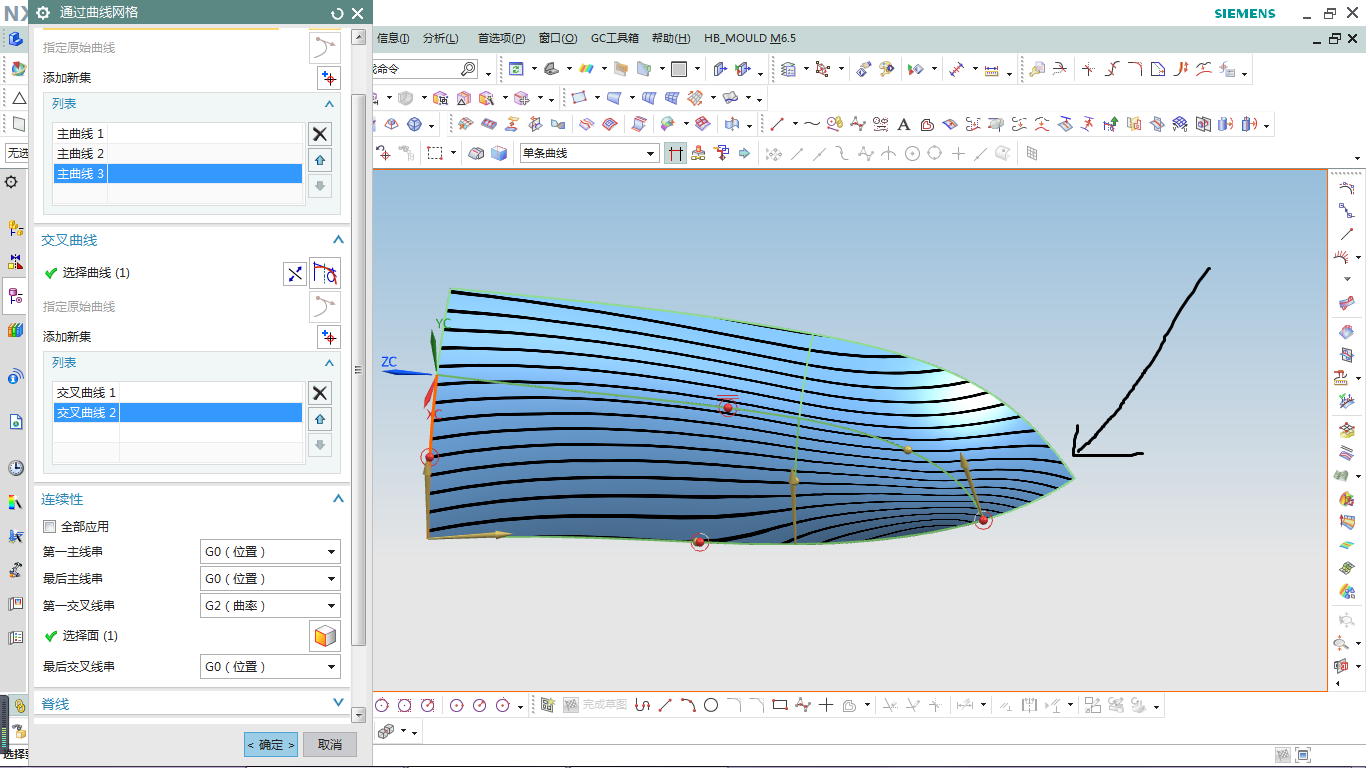Click Specify Origin Curve icon under cross curves
Image resolution: width=1366 pixels, height=768 pixels.
tap(324, 307)
